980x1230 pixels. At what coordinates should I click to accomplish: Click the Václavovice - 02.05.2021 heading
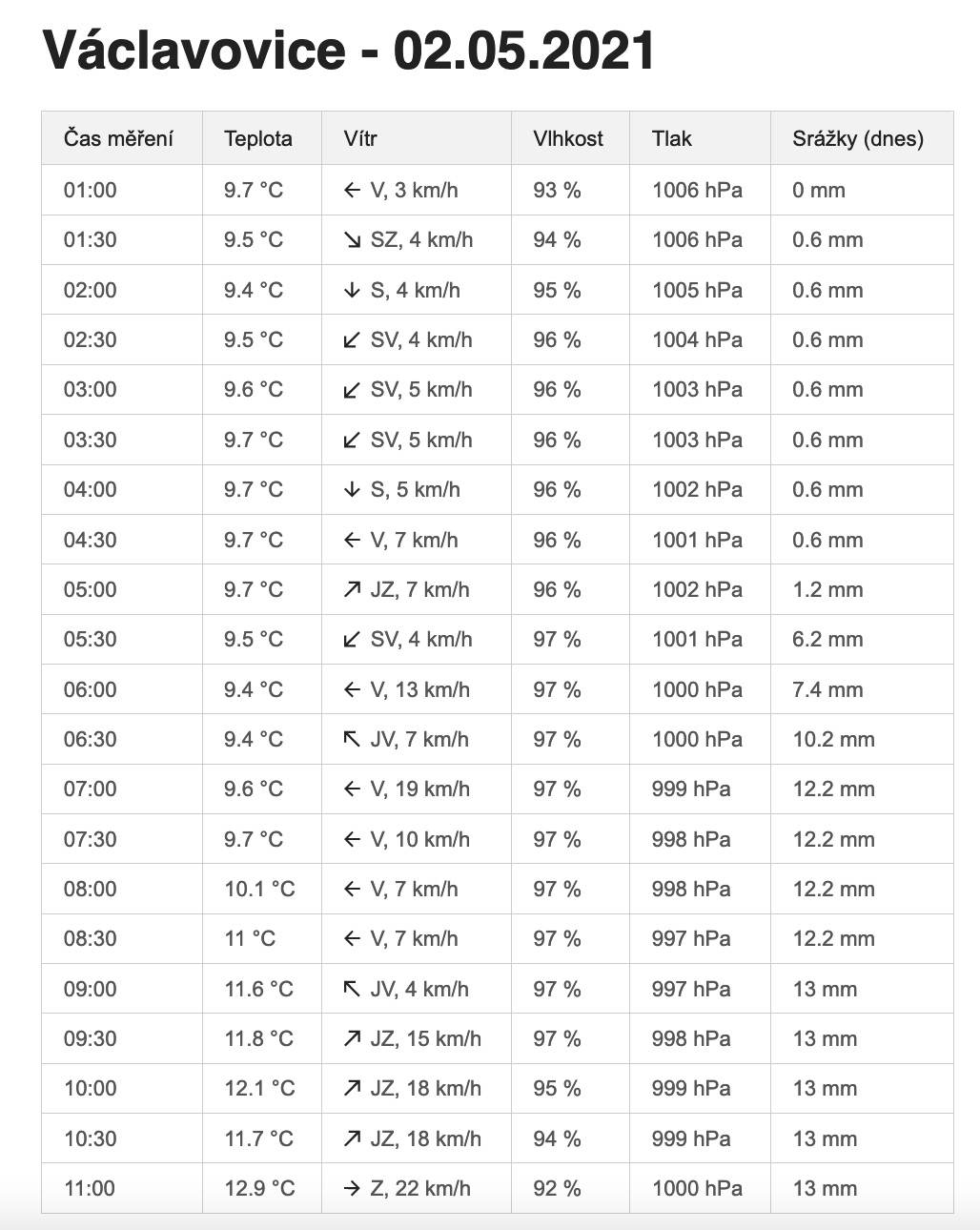[x=349, y=50]
